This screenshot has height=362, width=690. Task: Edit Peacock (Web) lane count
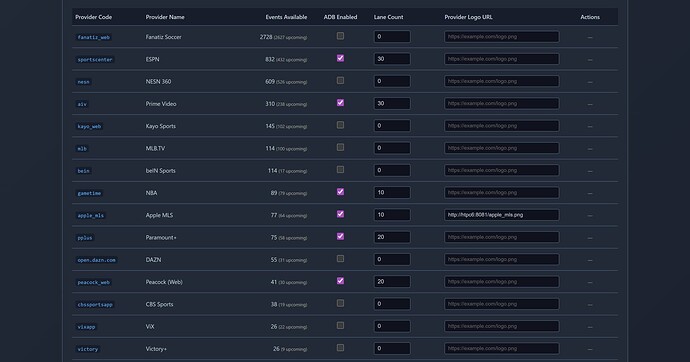pos(392,282)
